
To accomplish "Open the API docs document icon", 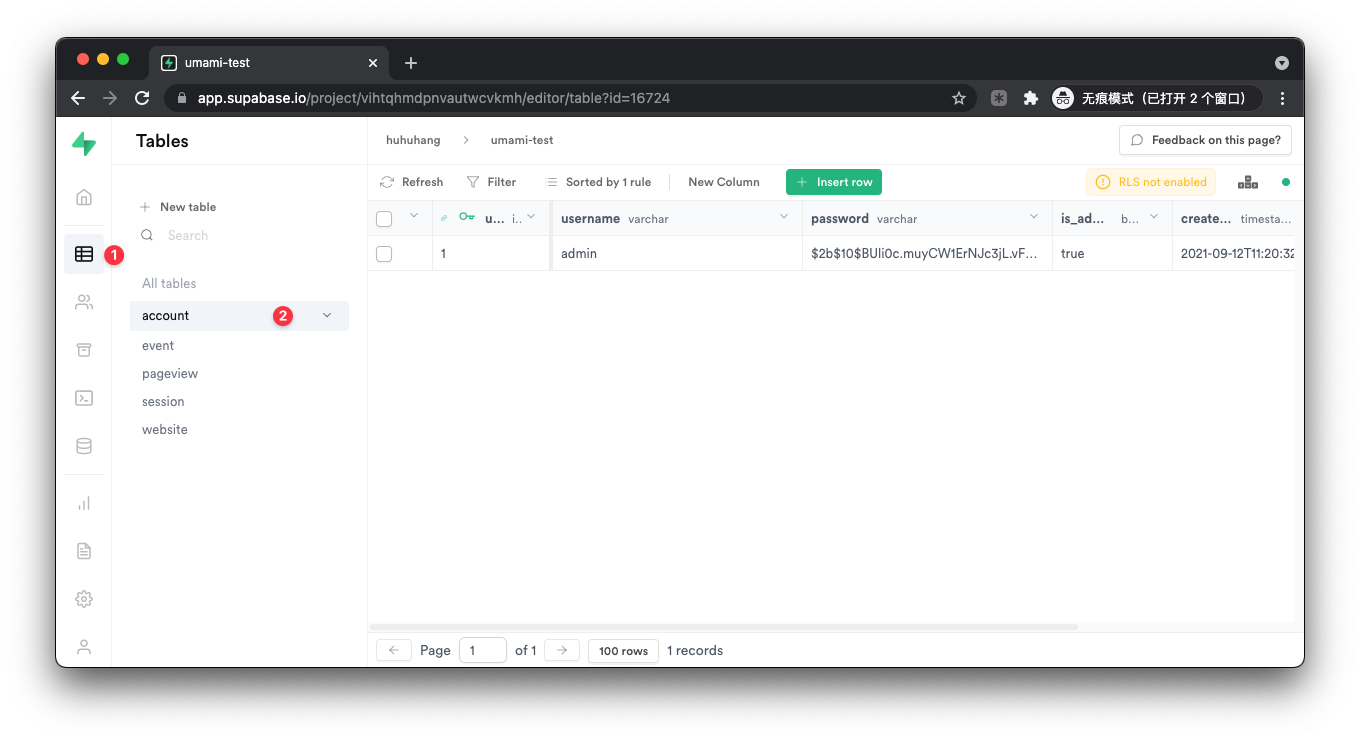I will point(84,551).
